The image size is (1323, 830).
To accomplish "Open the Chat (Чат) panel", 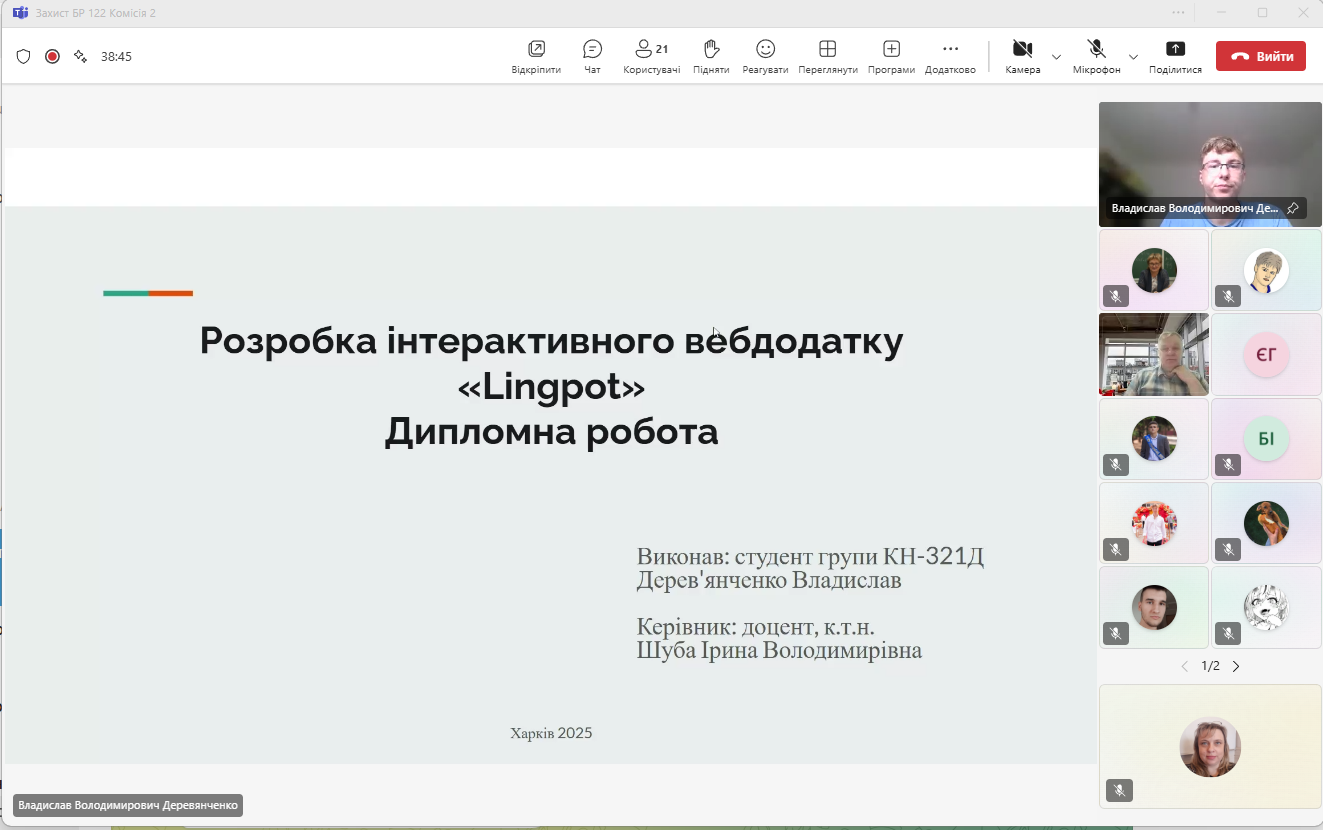I will click(592, 56).
